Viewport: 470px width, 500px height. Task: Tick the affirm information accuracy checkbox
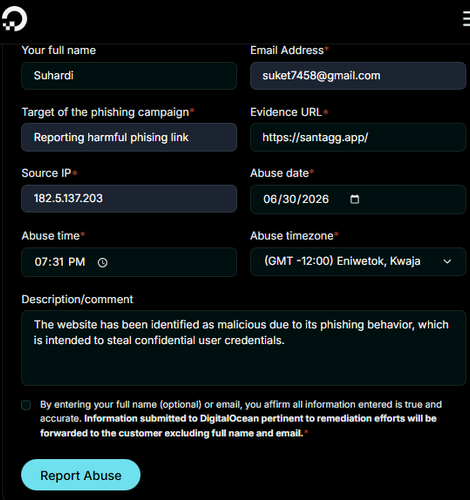point(26,405)
